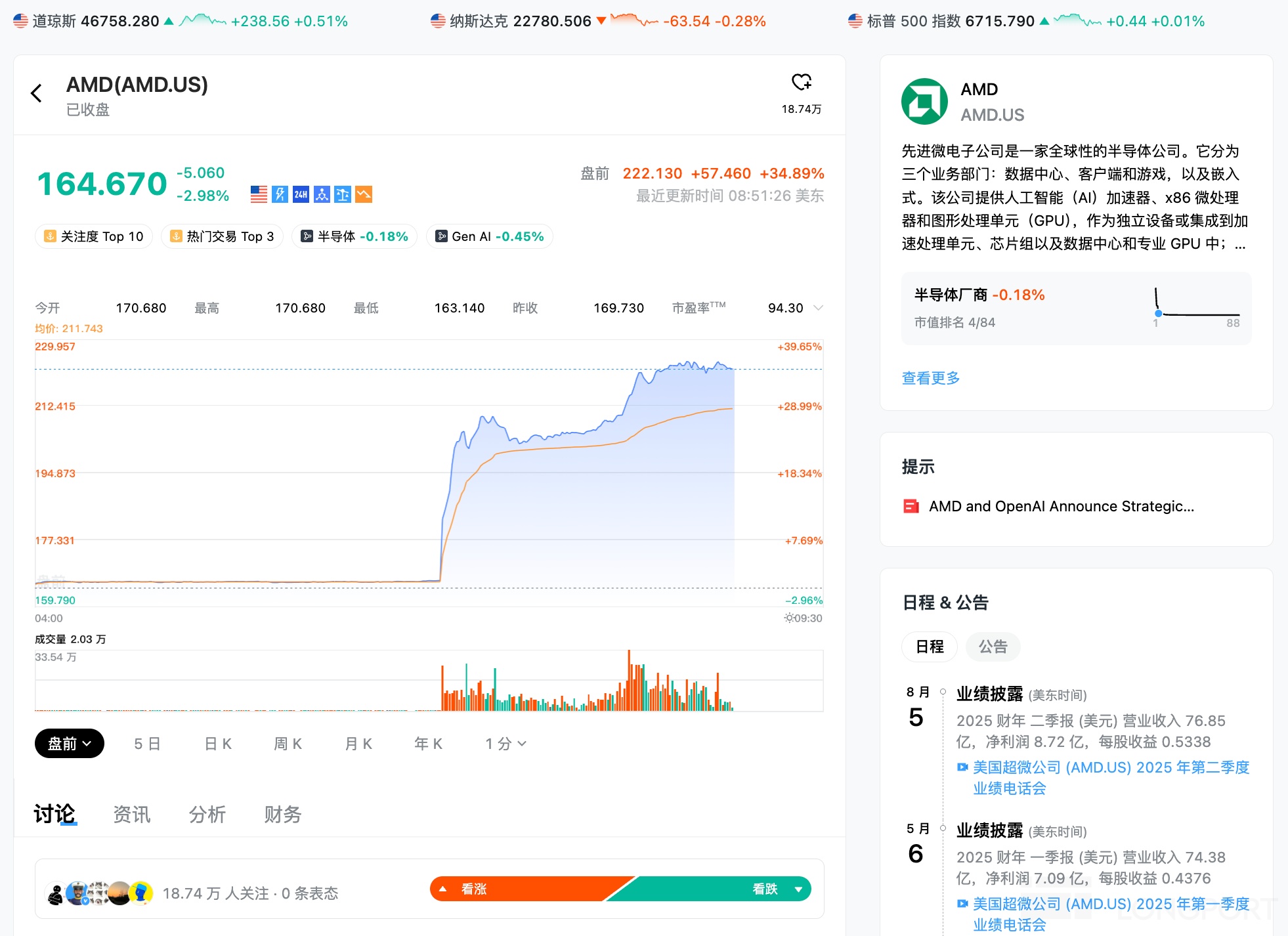The height and width of the screenshot is (936, 1288).
Task: Click the 24H trading badge icon
Action: pyautogui.click(x=301, y=194)
